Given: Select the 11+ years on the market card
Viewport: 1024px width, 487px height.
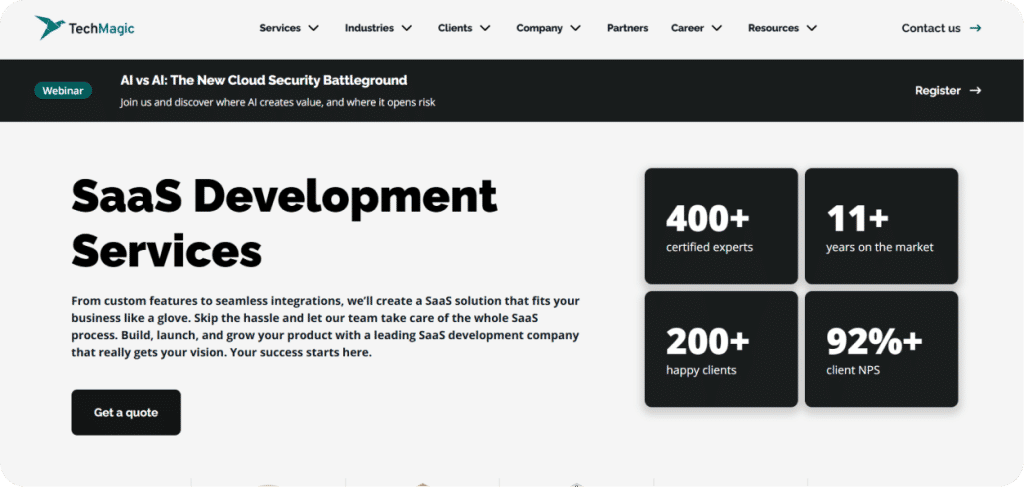Looking at the screenshot, I should 881,226.
